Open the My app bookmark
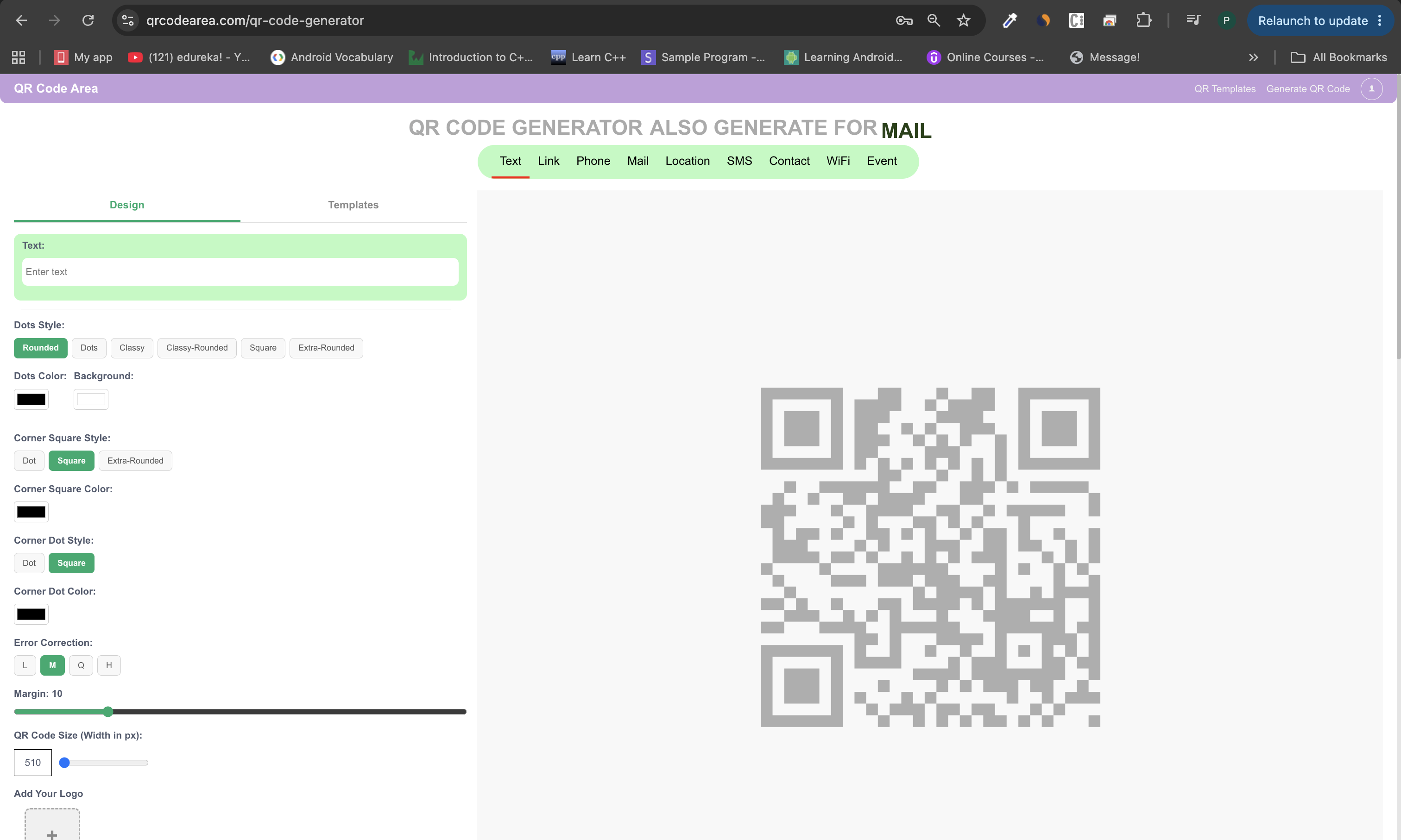The height and width of the screenshot is (840, 1401). (83, 57)
